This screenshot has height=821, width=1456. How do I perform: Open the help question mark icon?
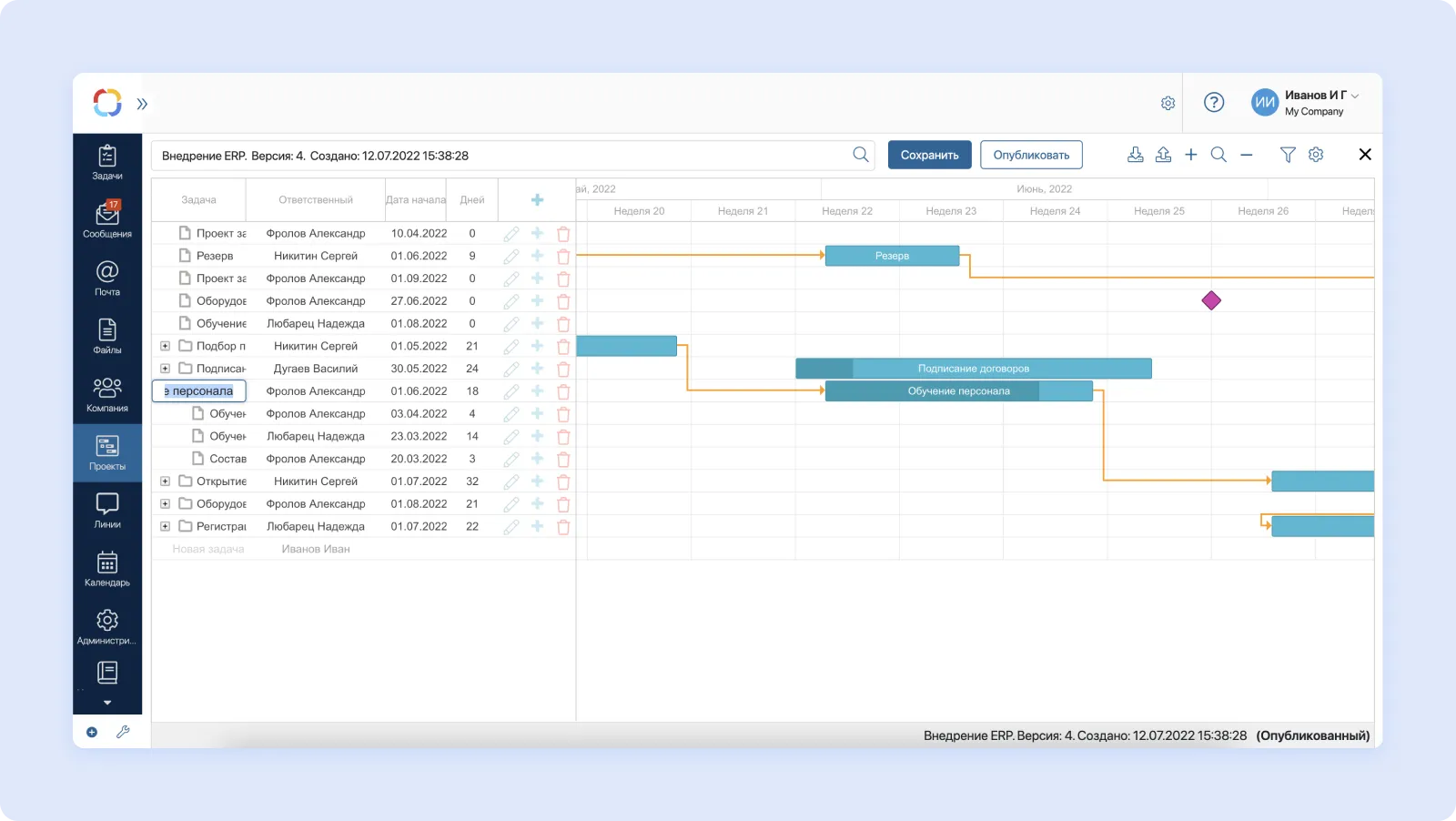(1214, 103)
